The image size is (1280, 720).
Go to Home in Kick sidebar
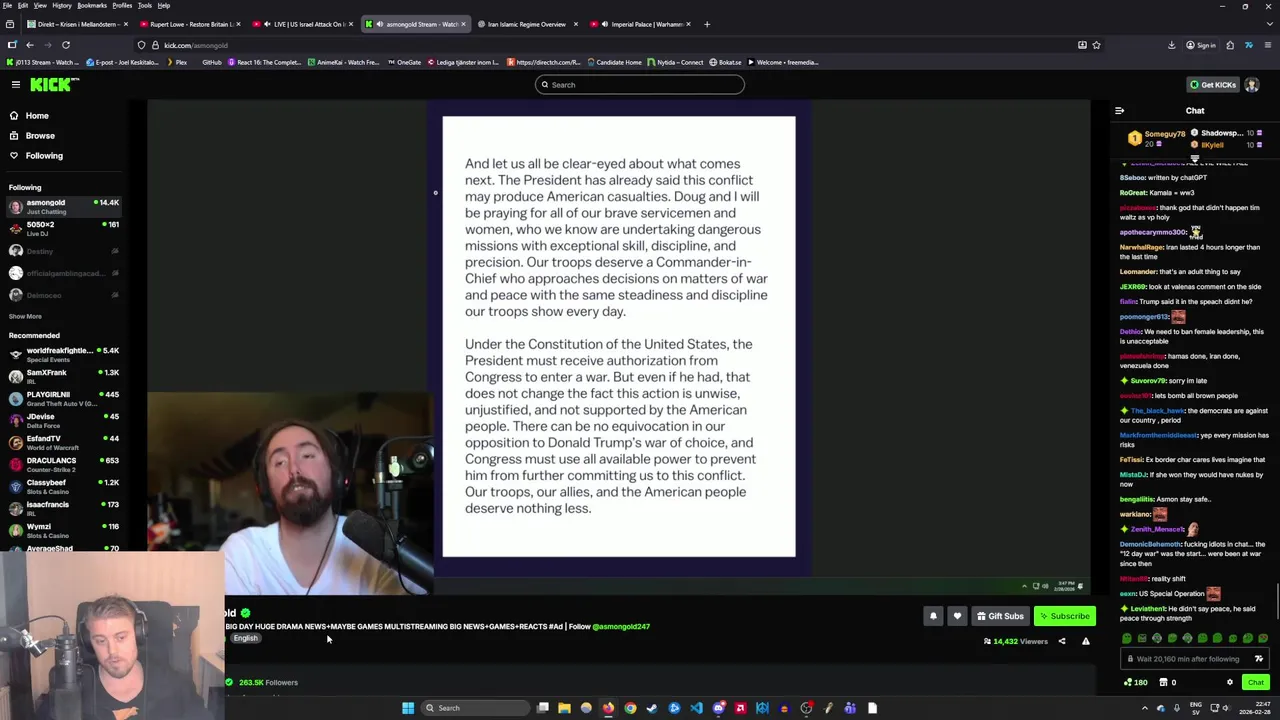click(x=37, y=116)
